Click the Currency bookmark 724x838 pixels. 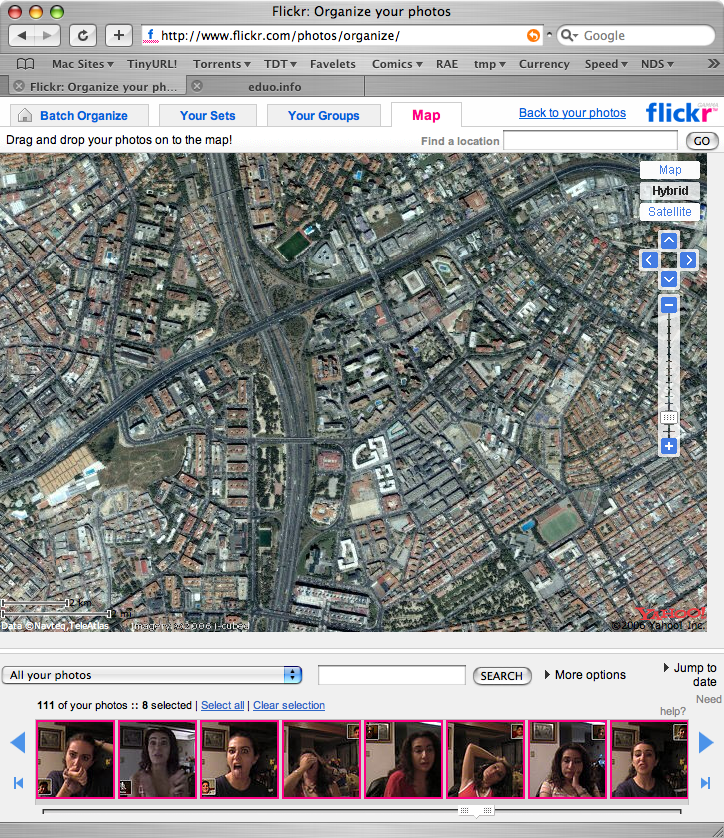544,64
